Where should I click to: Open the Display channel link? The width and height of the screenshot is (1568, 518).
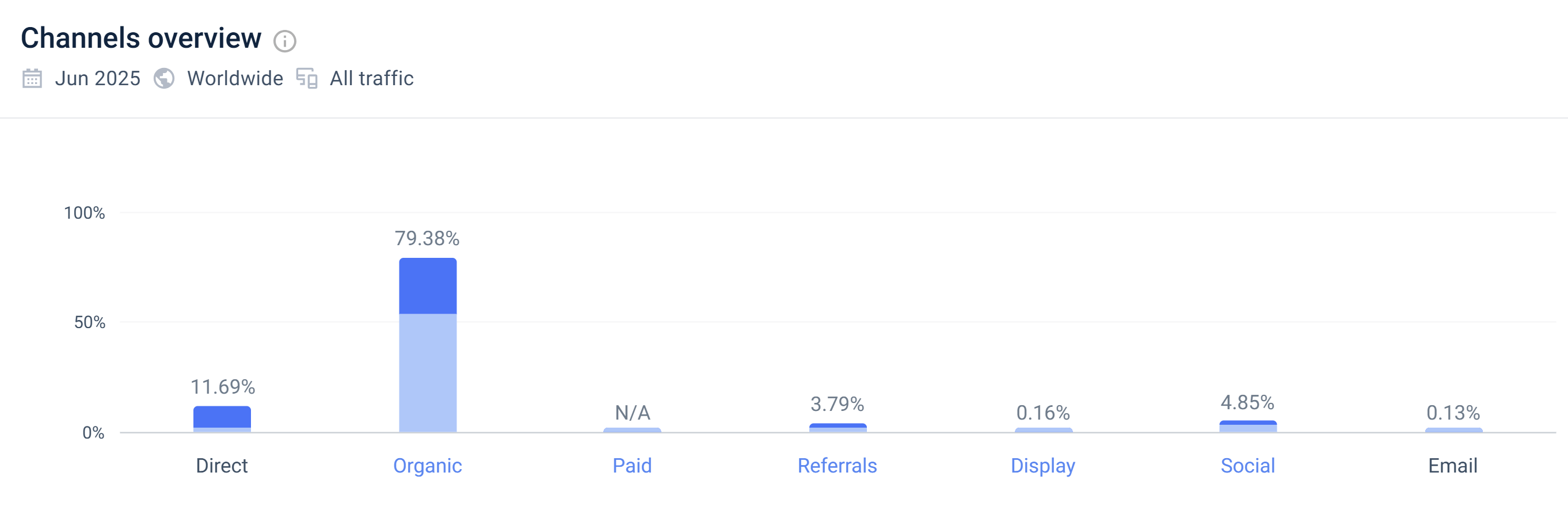(1042, 466)
